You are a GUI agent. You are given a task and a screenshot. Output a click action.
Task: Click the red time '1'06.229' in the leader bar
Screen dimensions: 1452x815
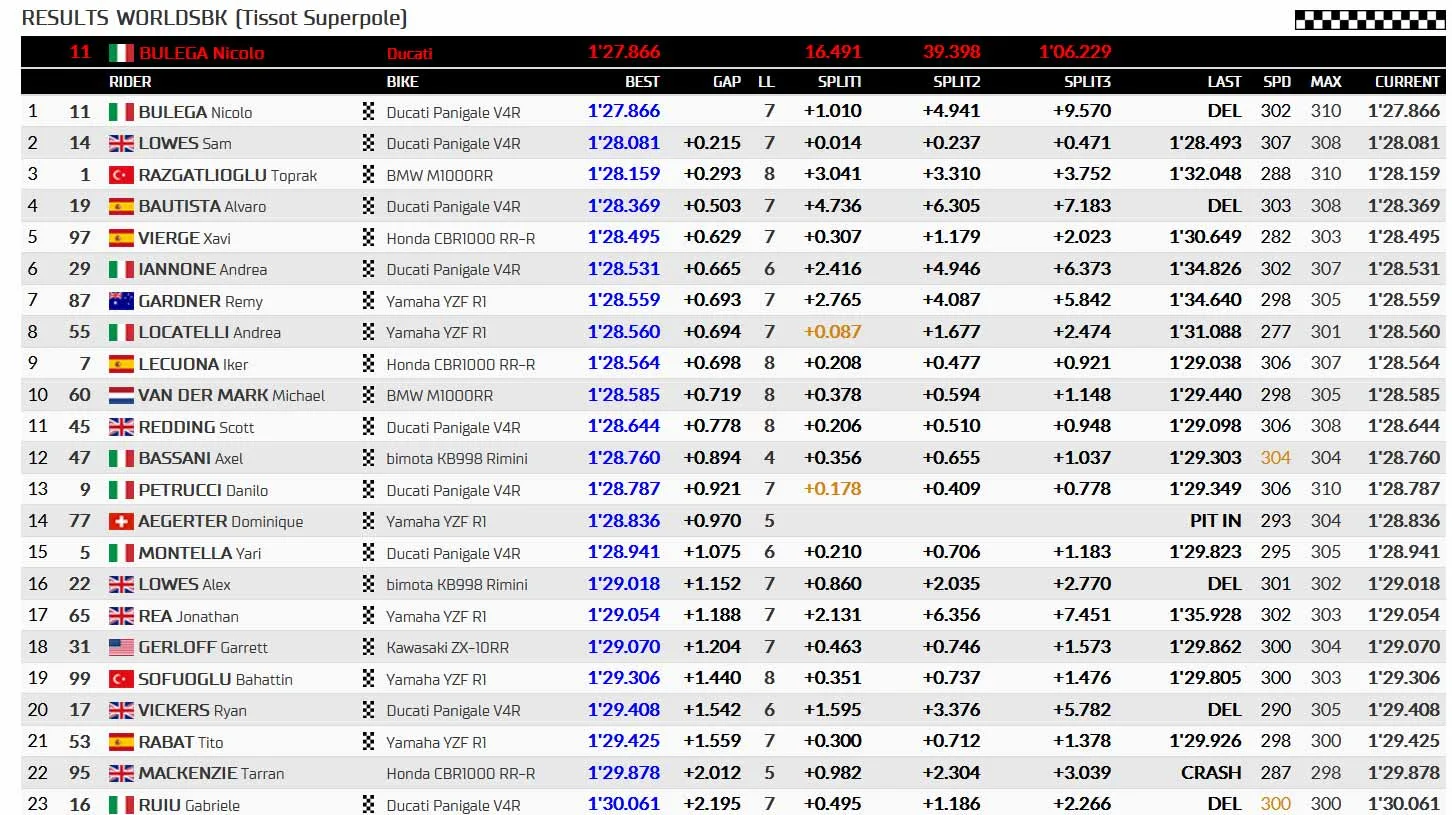[1075, 52]
